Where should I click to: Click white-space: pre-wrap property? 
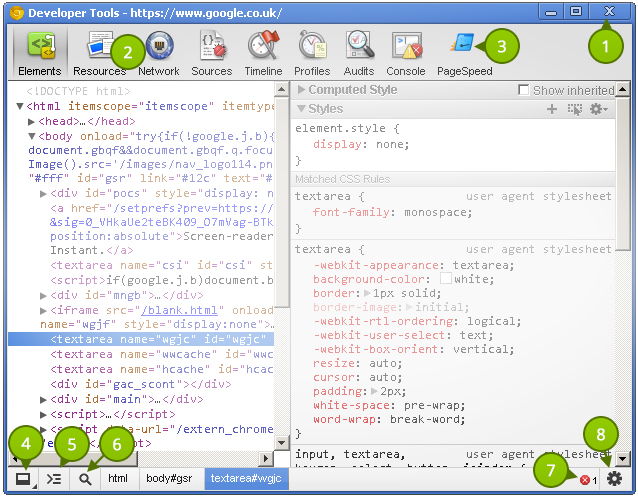click(389, 405)
